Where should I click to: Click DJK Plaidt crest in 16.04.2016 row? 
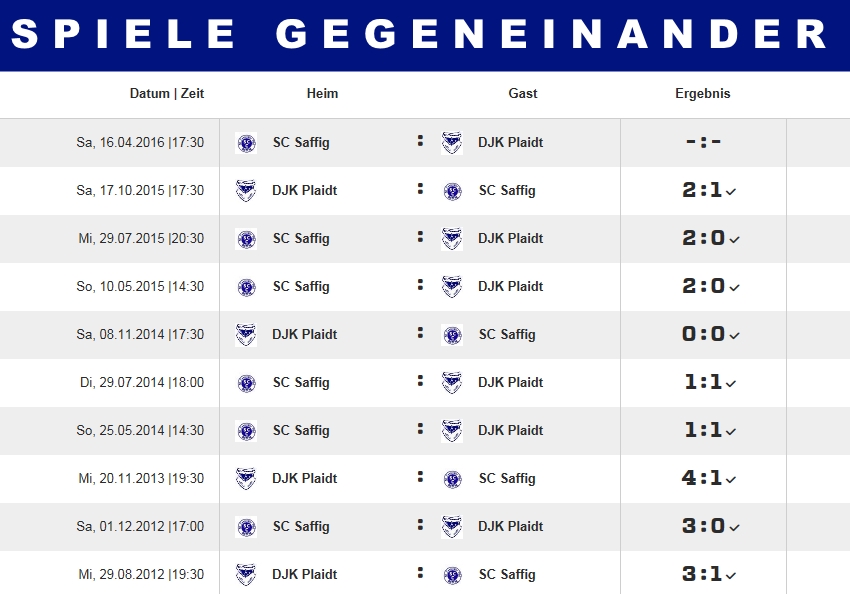[452, 143]
